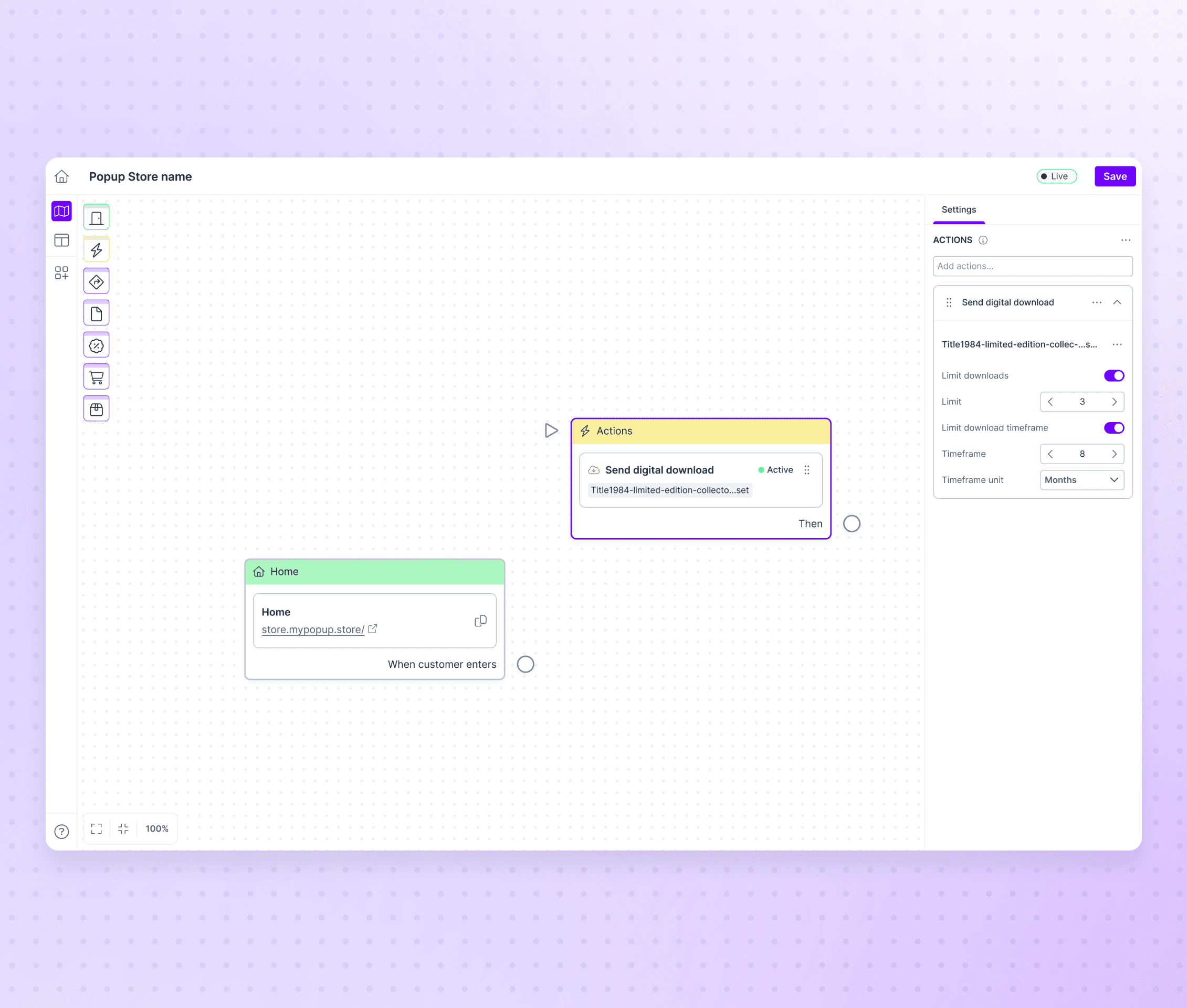1187x1008 pixels.
Task: Select the door entry node tool
Action: (96, 218)
